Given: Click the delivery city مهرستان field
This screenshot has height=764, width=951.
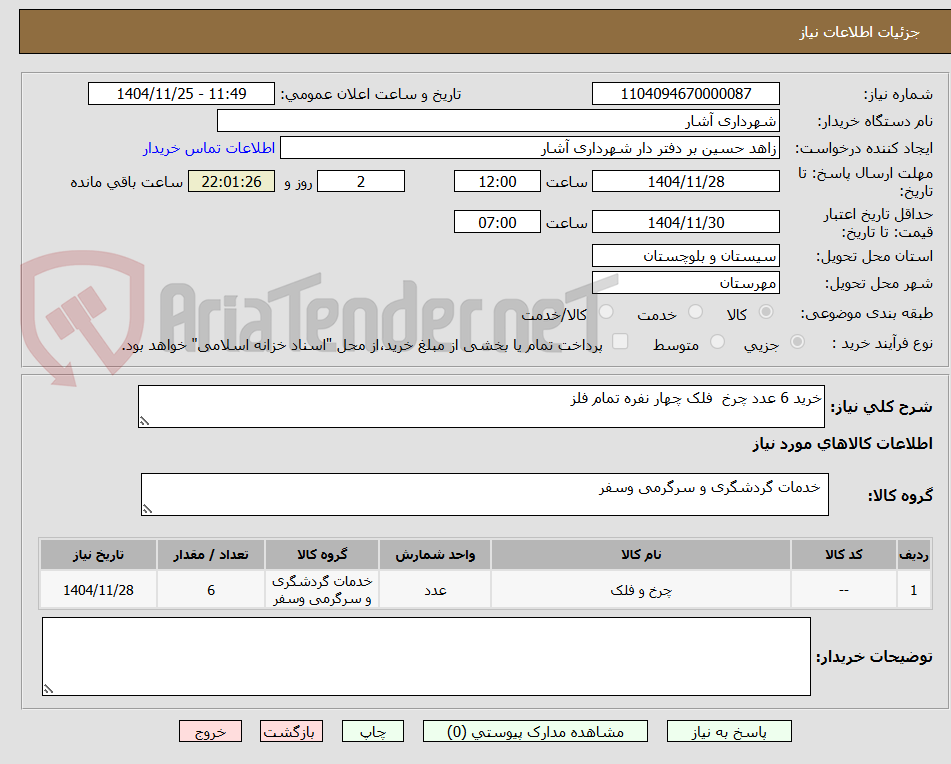Looking at the screenshot, I should click(686, 283).
